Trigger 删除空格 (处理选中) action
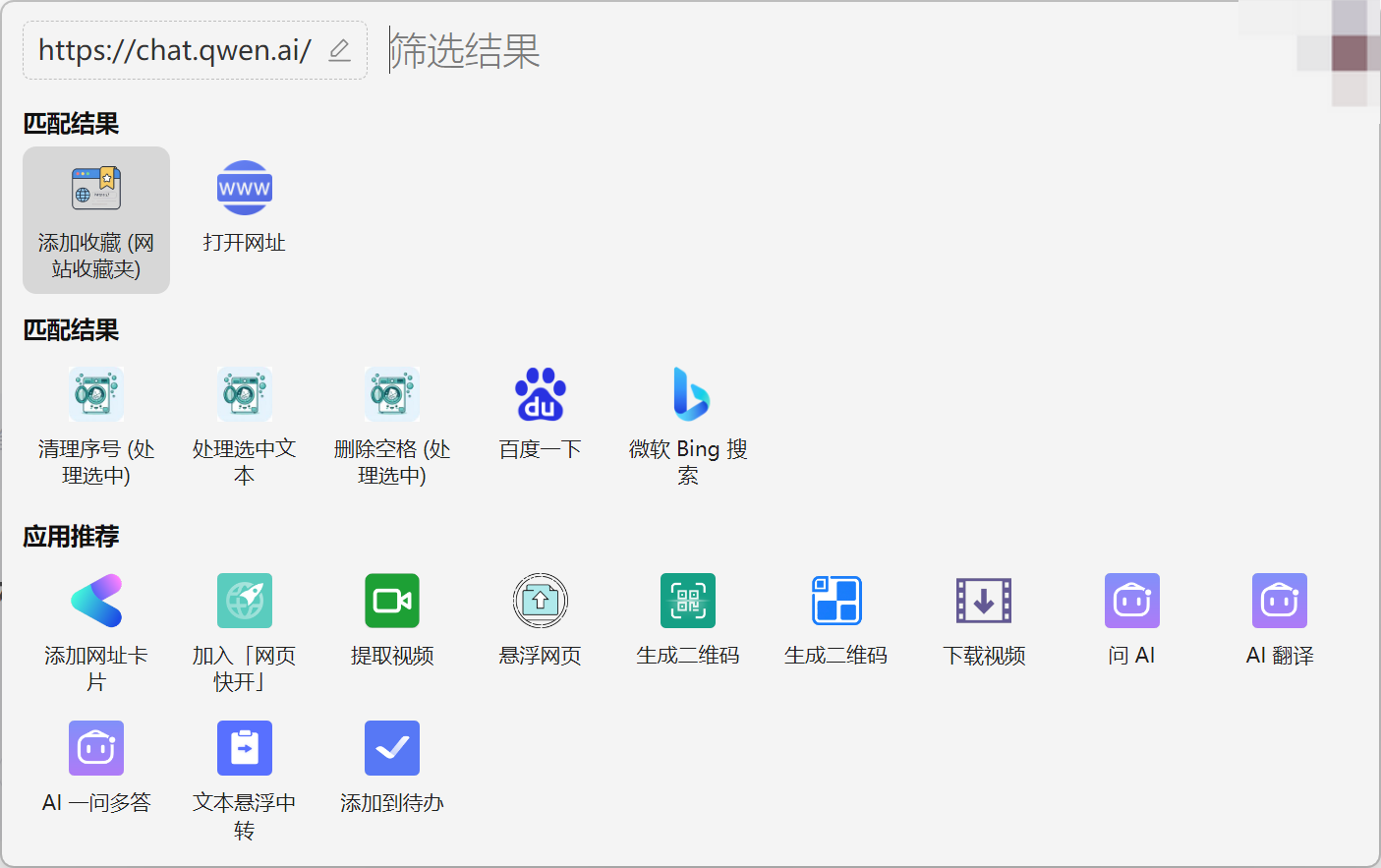Screen dimensions: 1381x868 coord(392,427)
